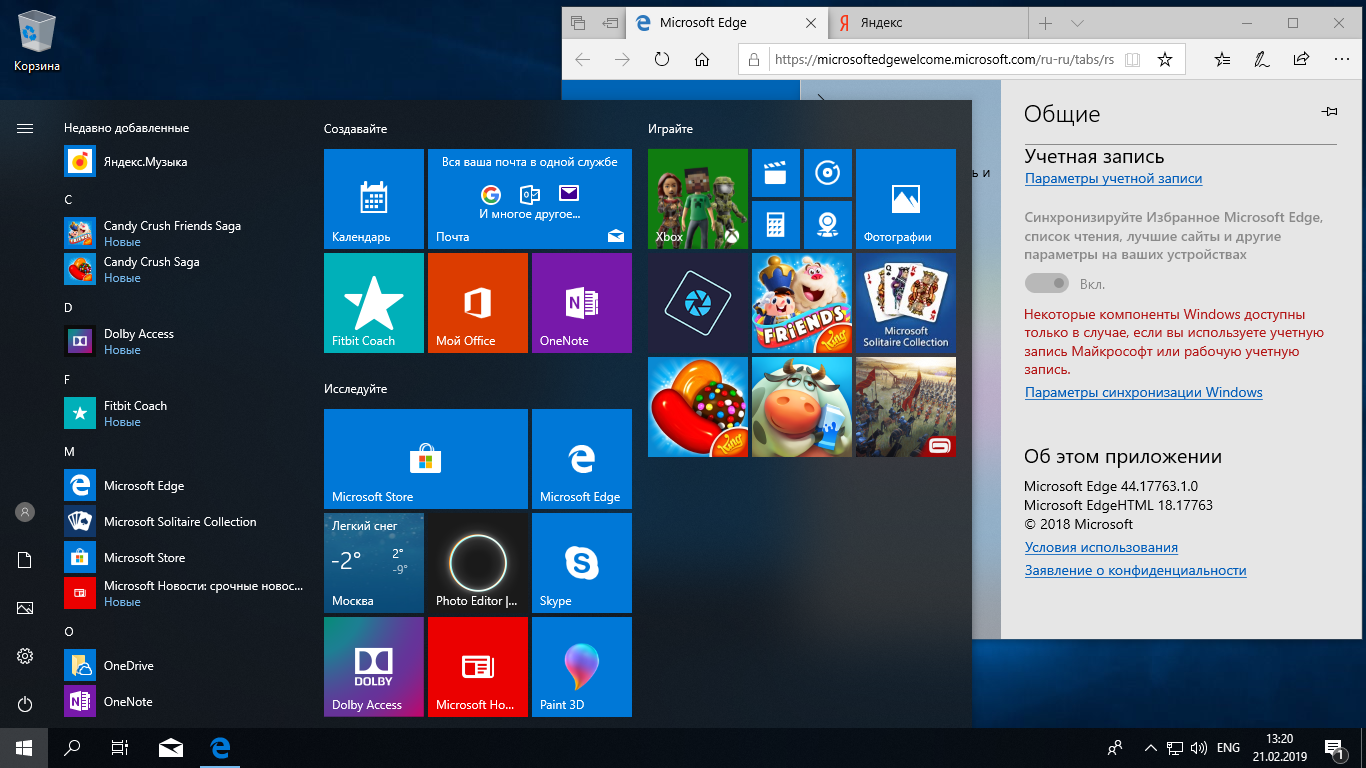
Task: Open the purple OneNote tile
Action: pos(582,303)
